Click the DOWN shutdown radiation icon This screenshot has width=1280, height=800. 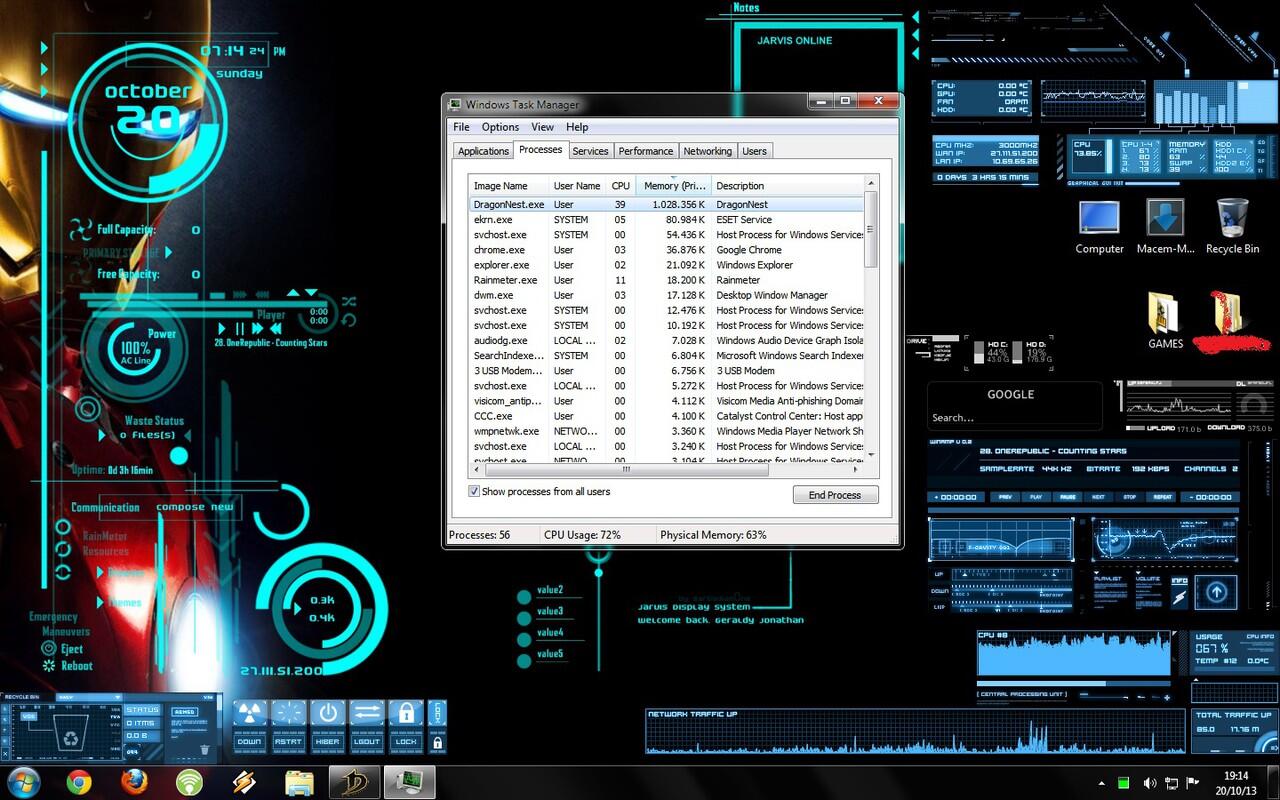[249, 714]
